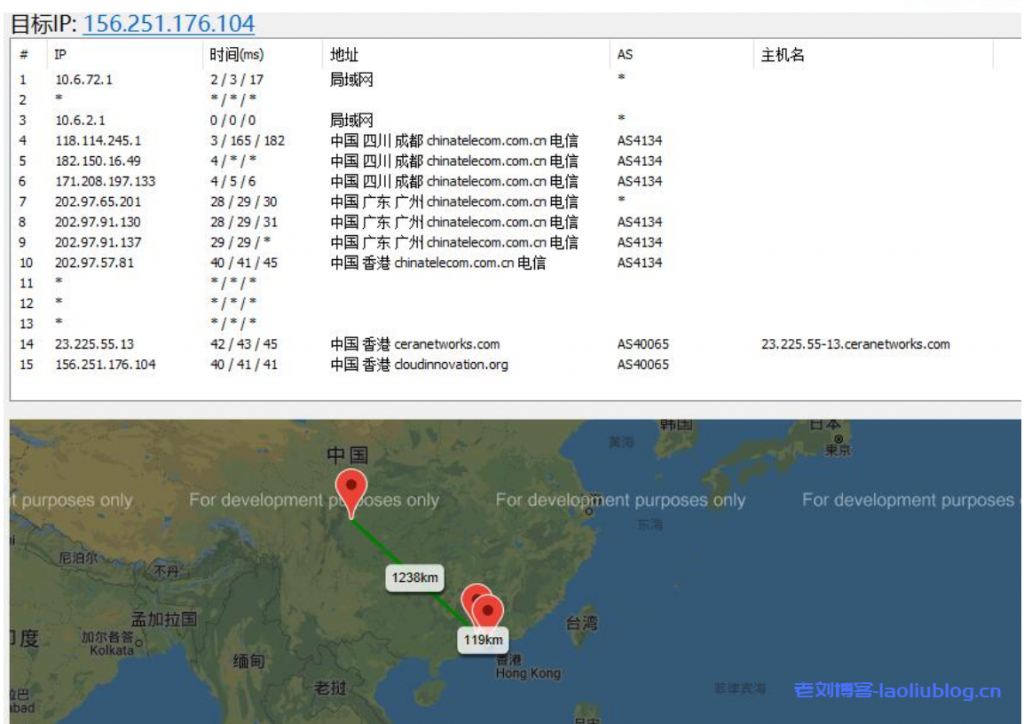Select hop row with IP 202.97.57.81
1024x724 pixels.
coord(94,263)
